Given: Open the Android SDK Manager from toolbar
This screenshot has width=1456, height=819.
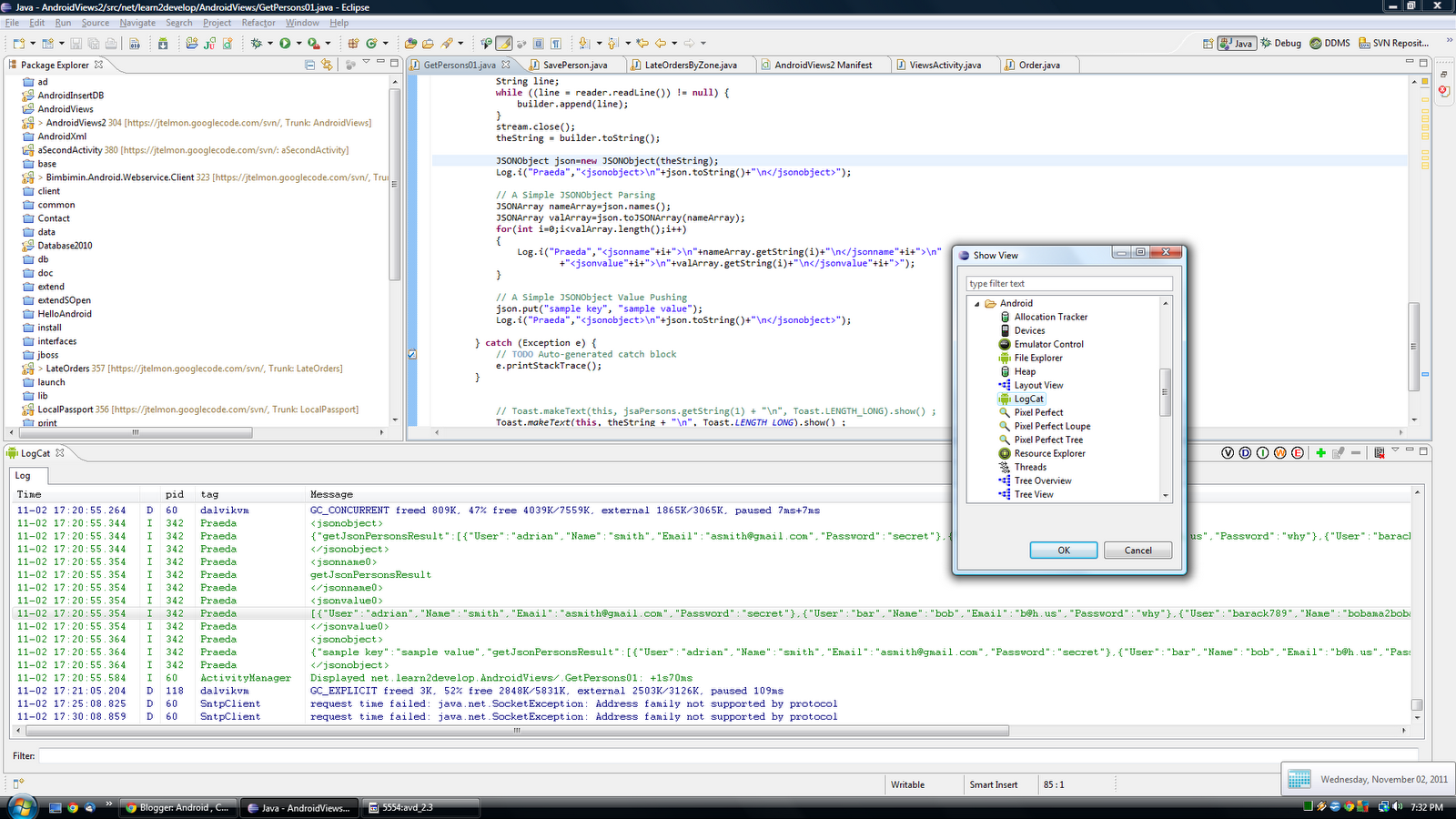Looking at the screenshot, I should click(164, 43).
